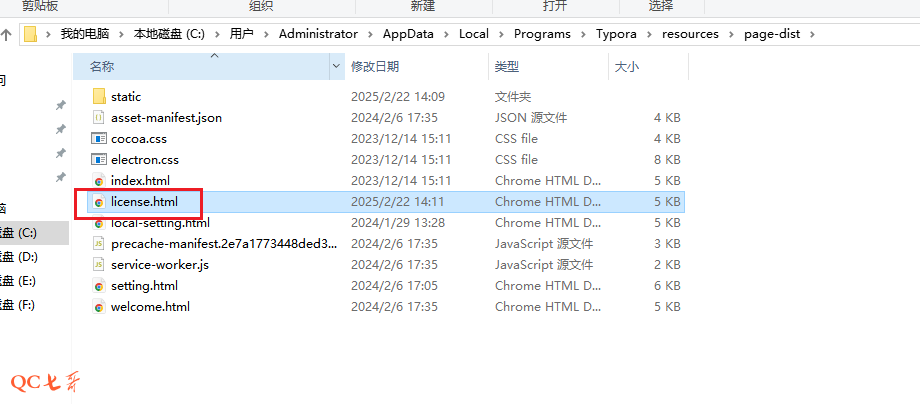Image resolution: width=920 pixels, height=404 pixels.
Task: Sort files by 修改日期 column header
Action: coord(375,67)
